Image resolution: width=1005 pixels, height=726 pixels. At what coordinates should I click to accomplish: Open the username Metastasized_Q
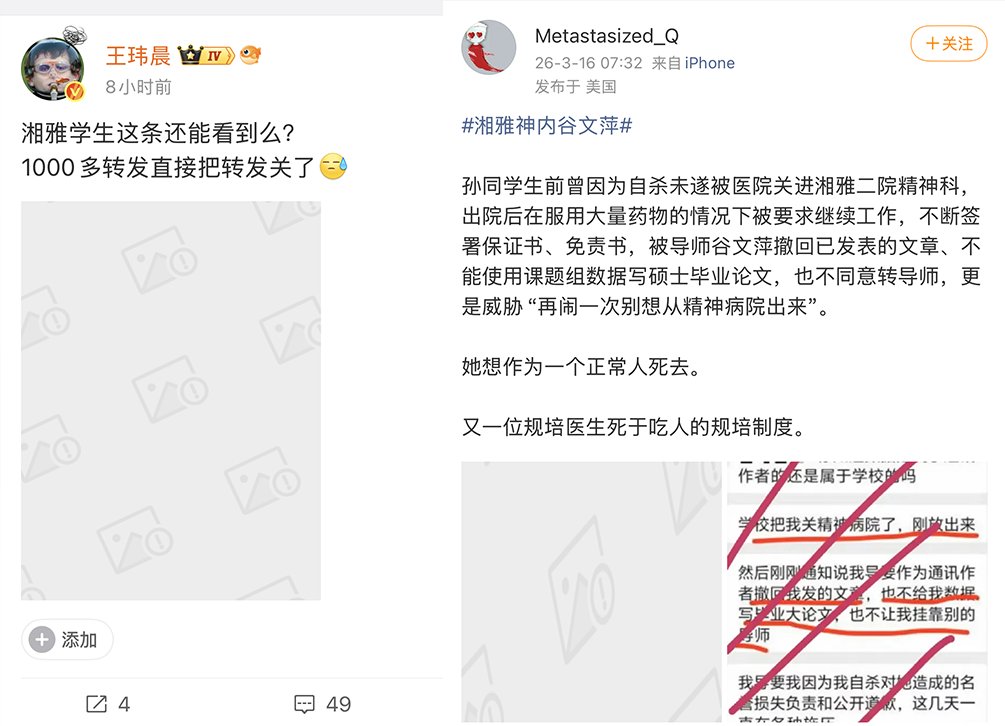606,36
